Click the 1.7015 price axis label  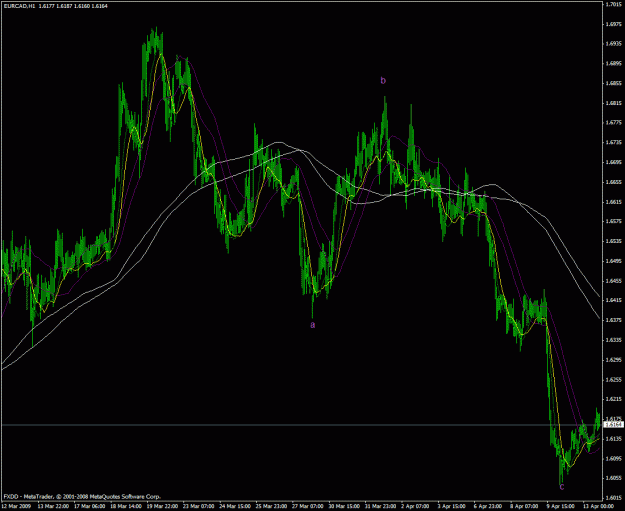[x=613, y=4]
